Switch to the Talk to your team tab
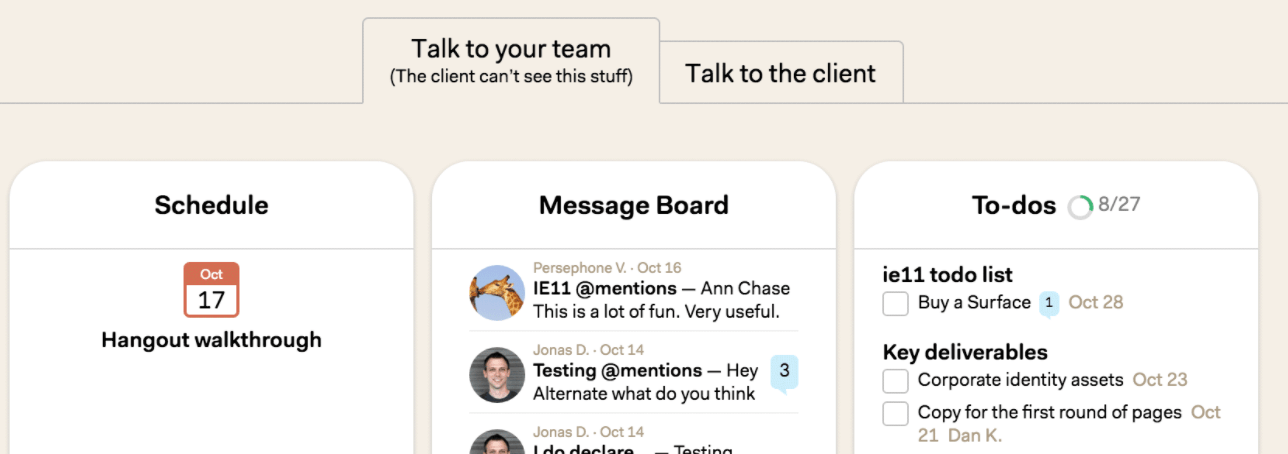The height and width of the screenshot is (454, 1288). click(x=511, y=60)
